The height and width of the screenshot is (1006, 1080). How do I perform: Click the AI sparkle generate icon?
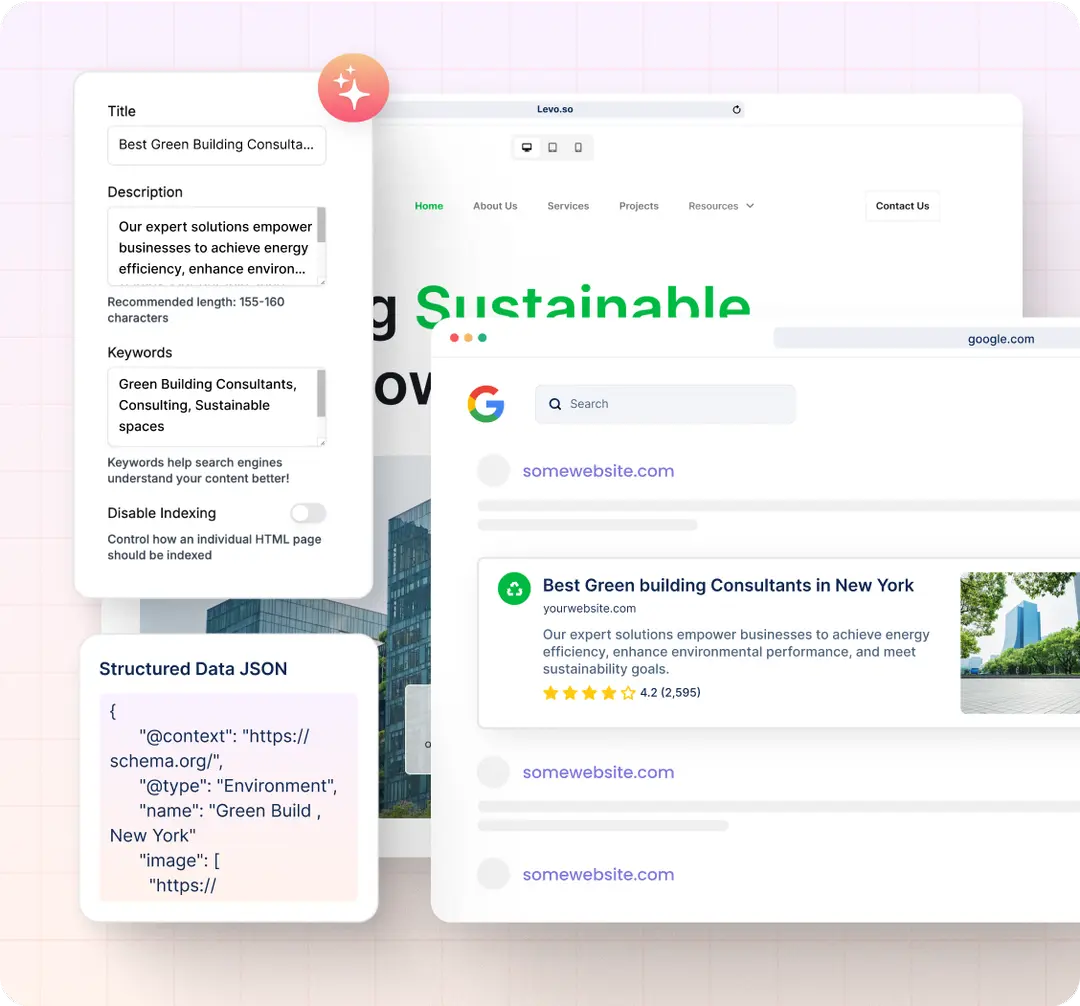[353, 88]
